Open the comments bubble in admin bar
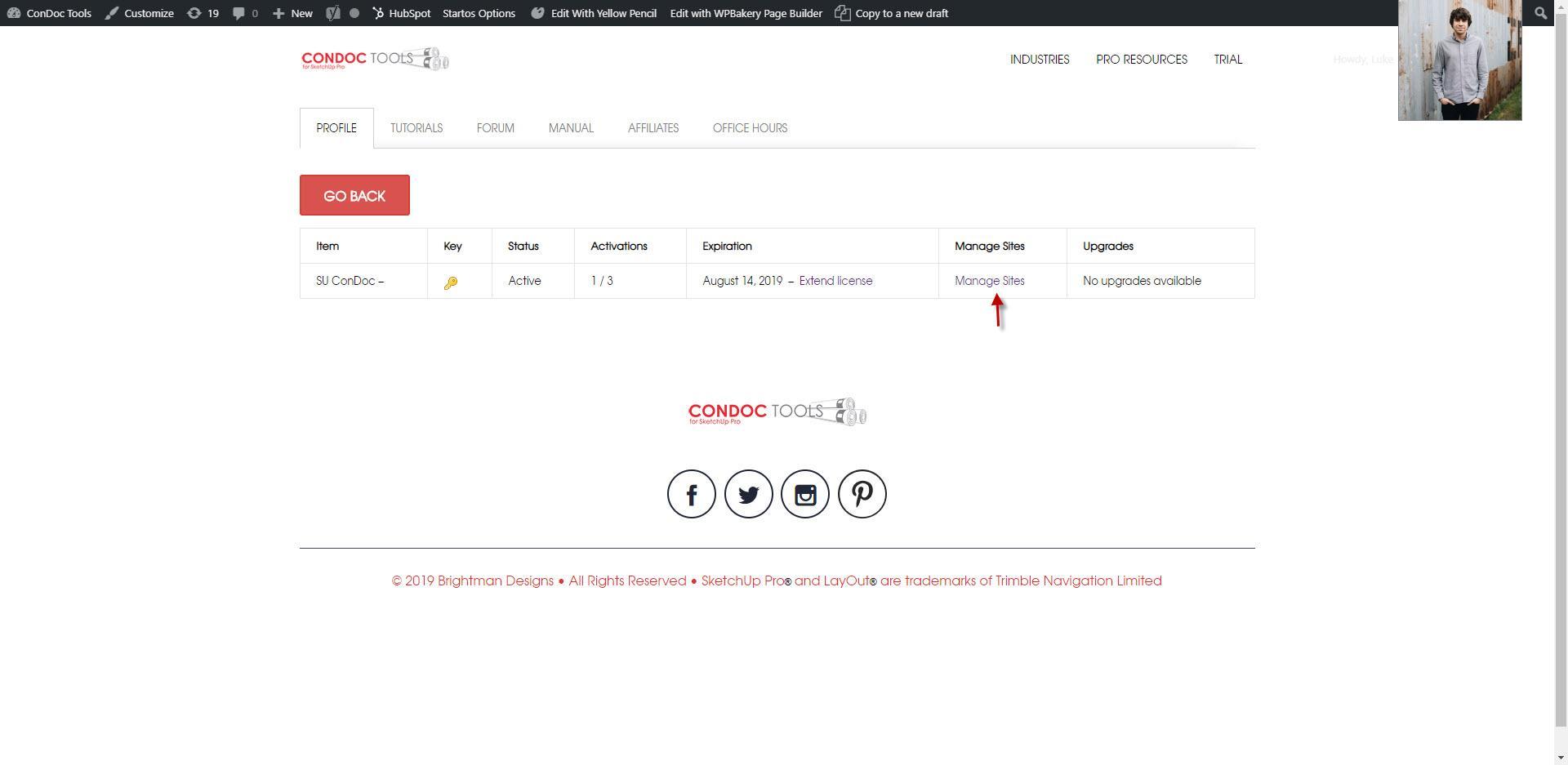 pos(245,13)
